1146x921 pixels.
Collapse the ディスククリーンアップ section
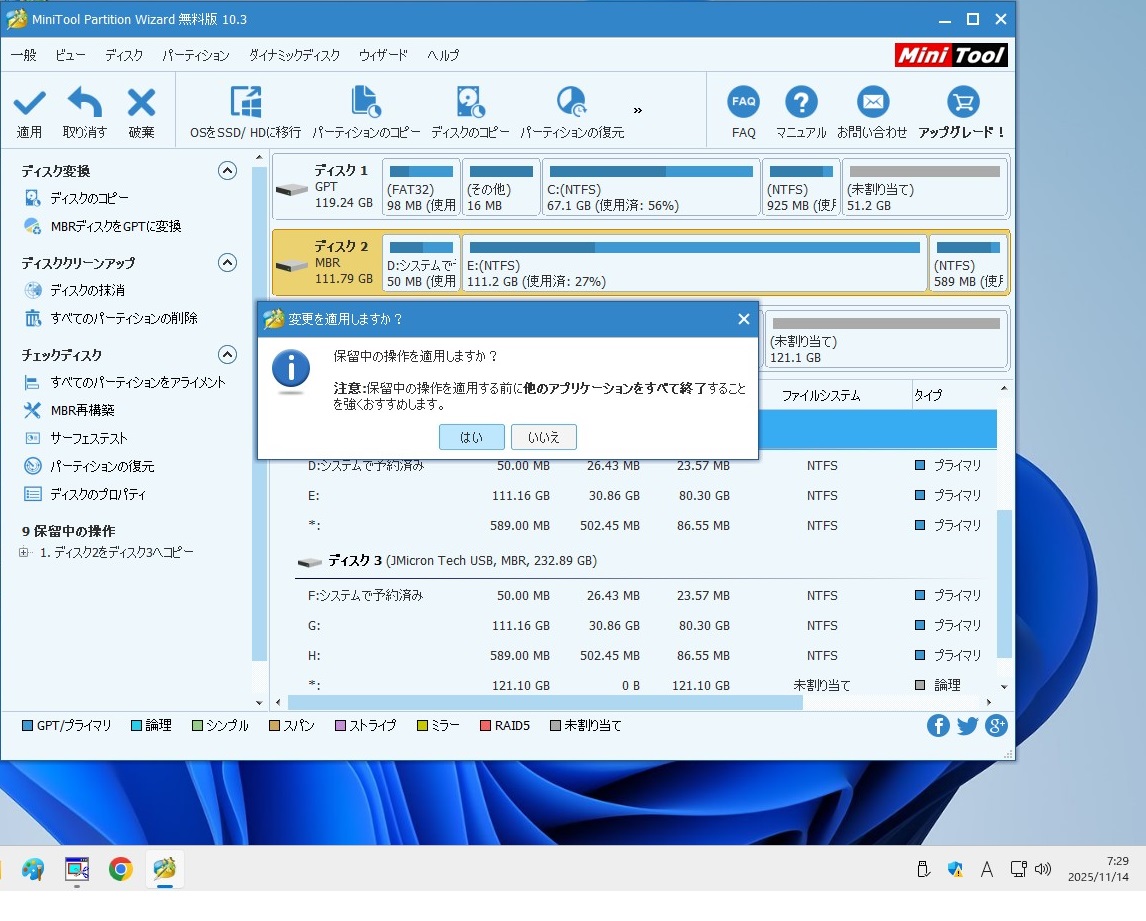(228, 263)
